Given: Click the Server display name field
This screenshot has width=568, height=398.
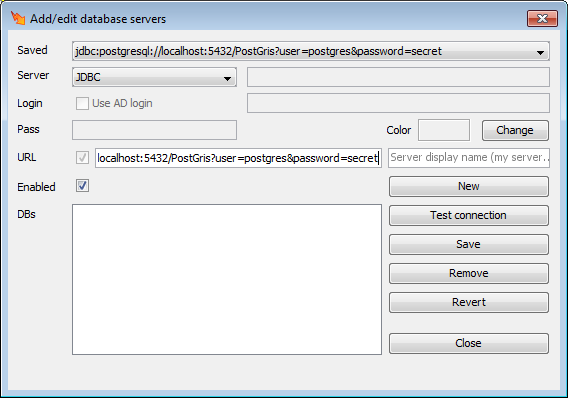Looking at the screenshot, I should (469, 158).
